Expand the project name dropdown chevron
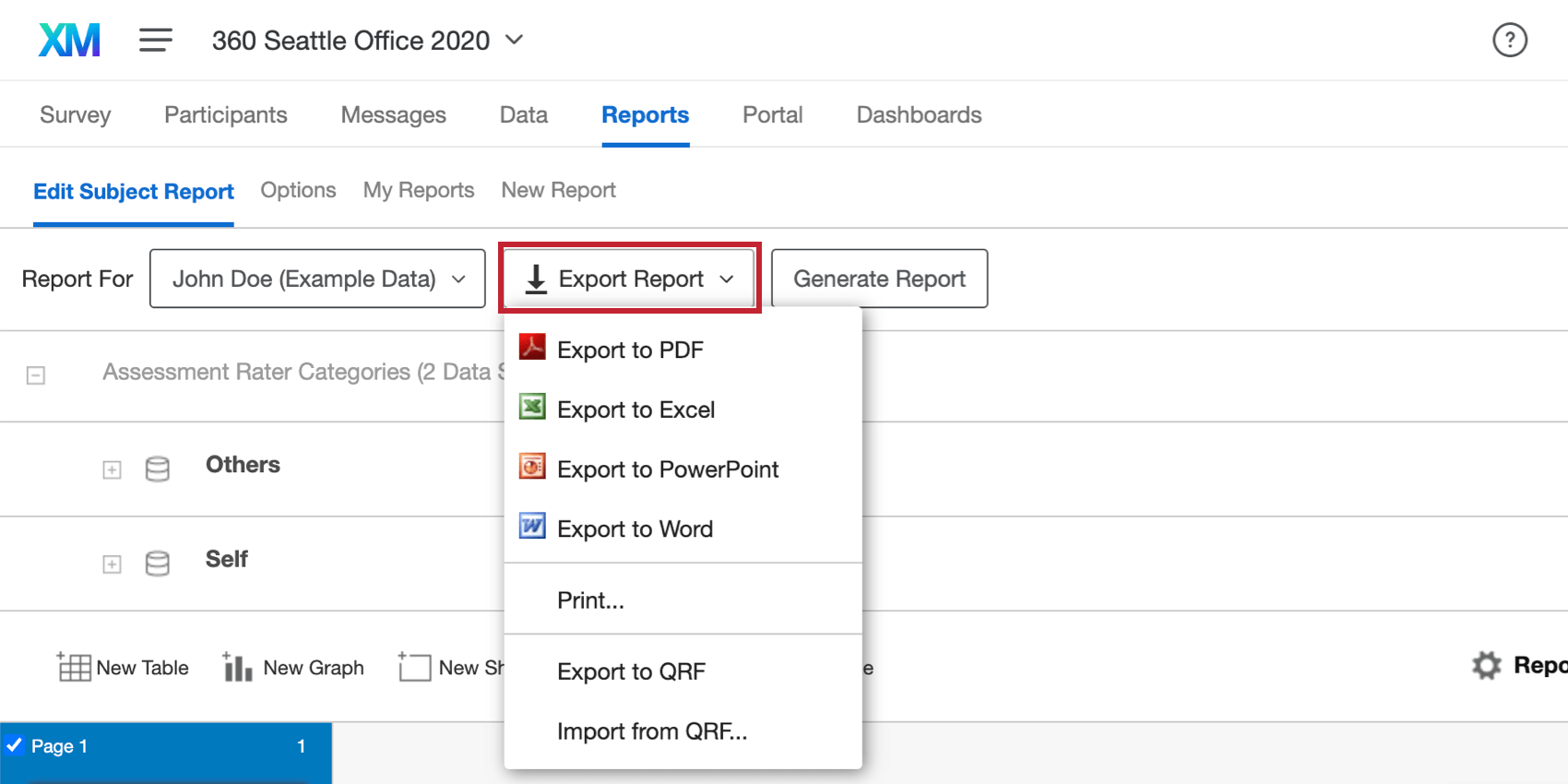 coord(515,40)
